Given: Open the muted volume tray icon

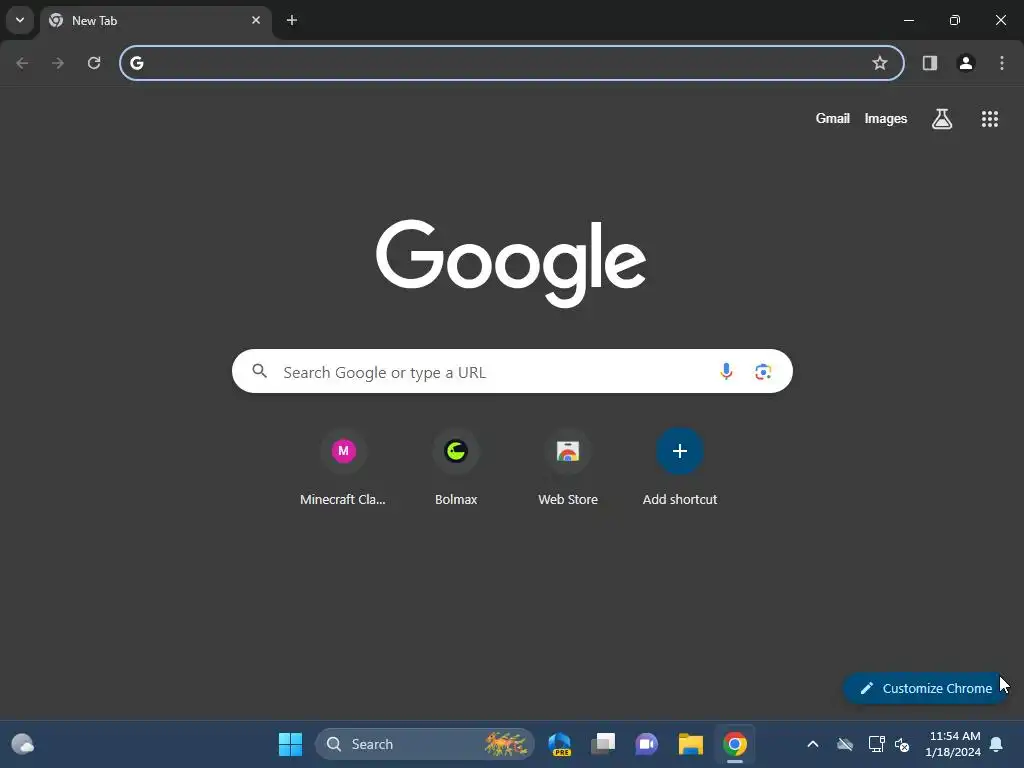Looking at the screenshot, I should (902, 744).
